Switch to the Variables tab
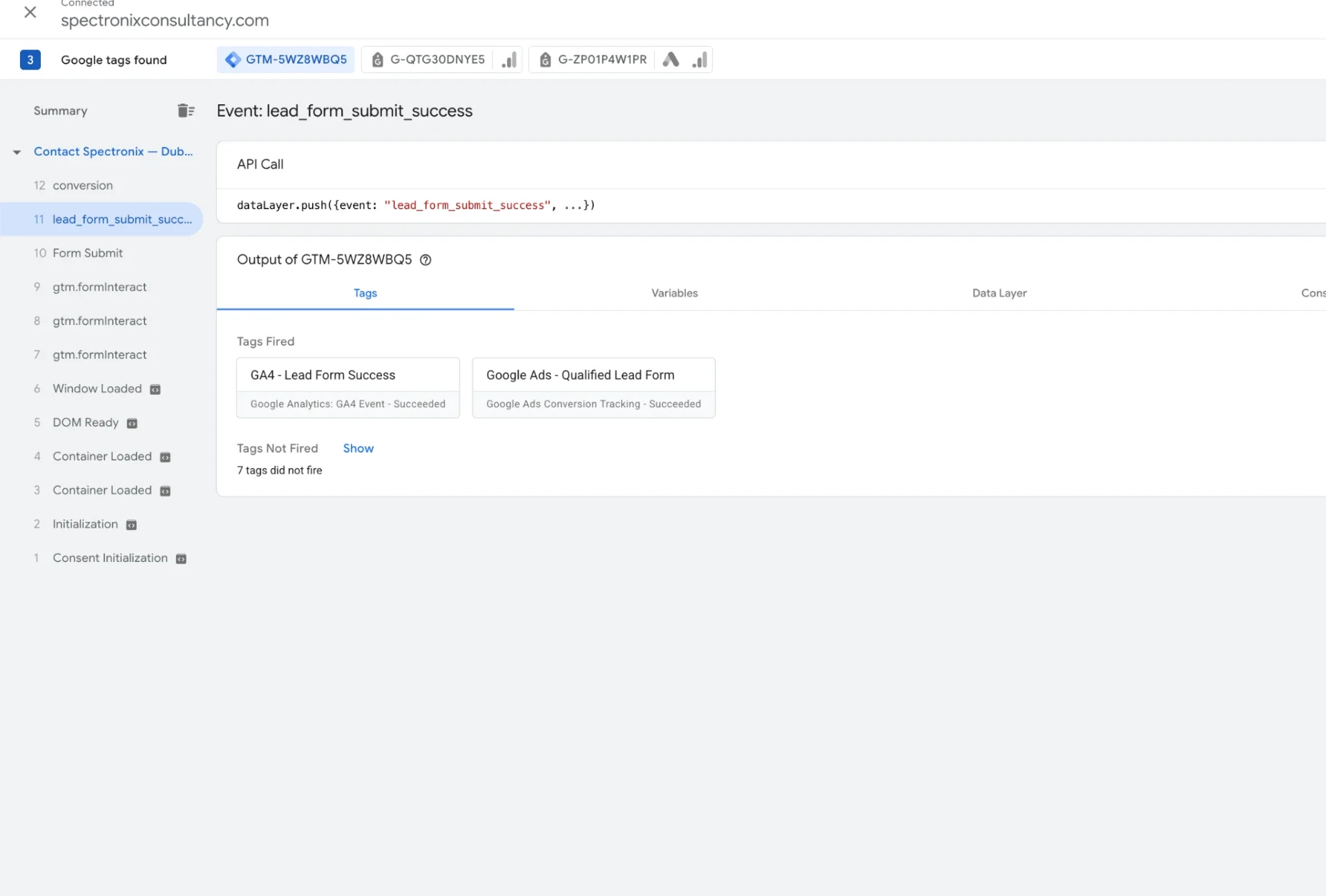The width and height of the screenshot is (1326, 896). pos(675,293)
